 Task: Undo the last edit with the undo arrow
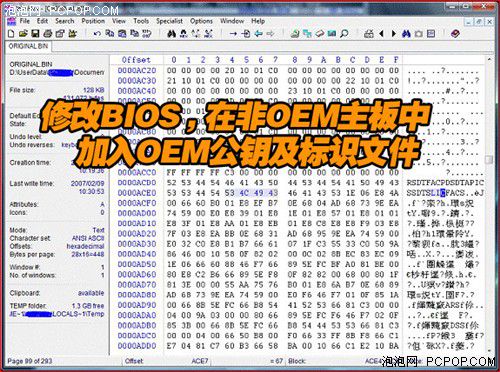[97, 34]
